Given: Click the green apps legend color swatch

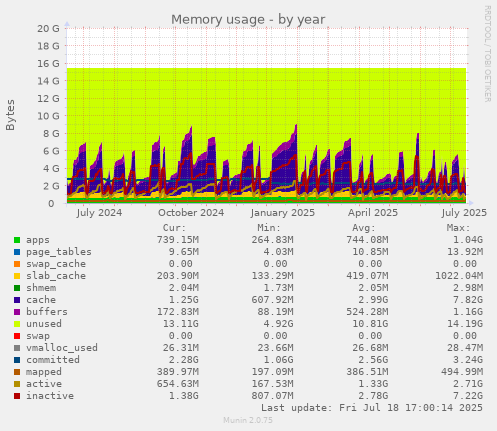Looking at the screenshot, I should 17,240.
